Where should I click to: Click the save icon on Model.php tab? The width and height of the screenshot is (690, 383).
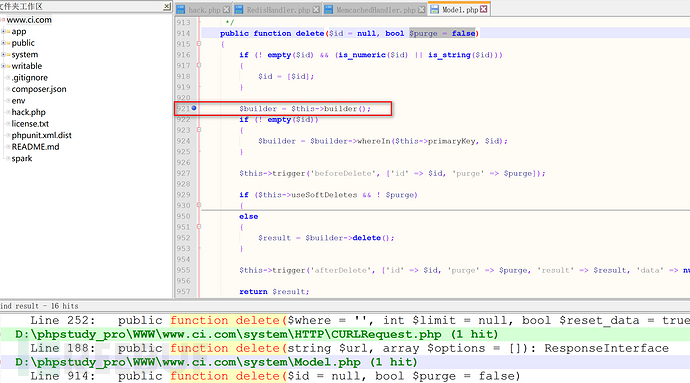[x=434, y=9]
